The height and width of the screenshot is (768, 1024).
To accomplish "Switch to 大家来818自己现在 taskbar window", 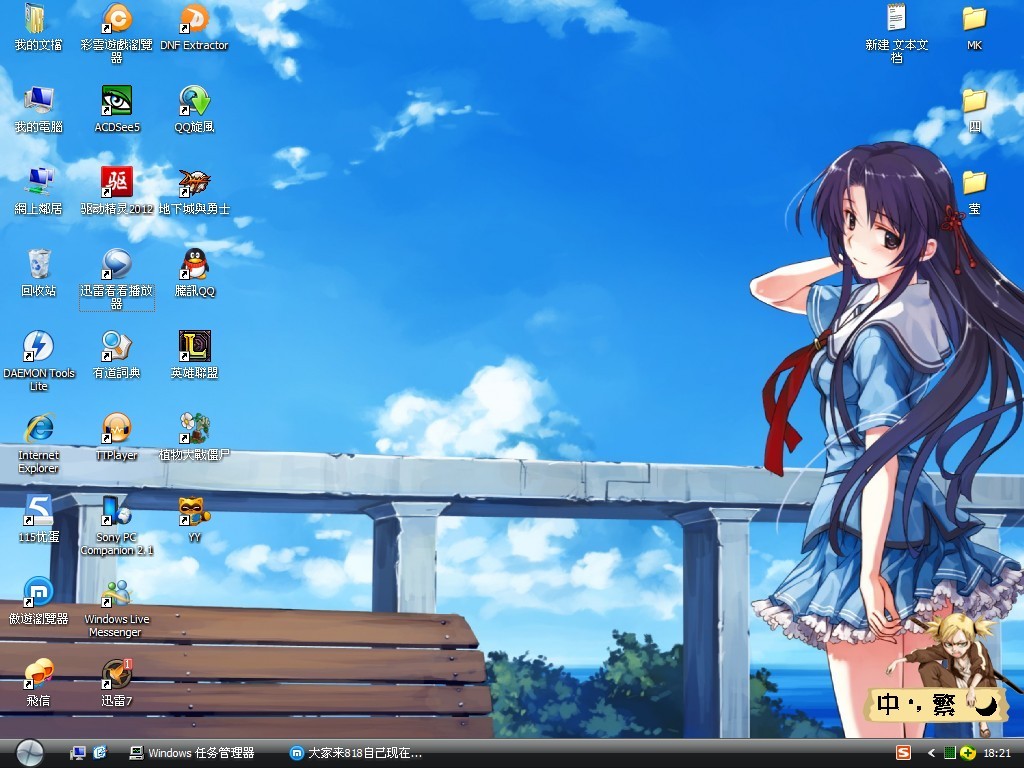I will (x=357, y=753).
